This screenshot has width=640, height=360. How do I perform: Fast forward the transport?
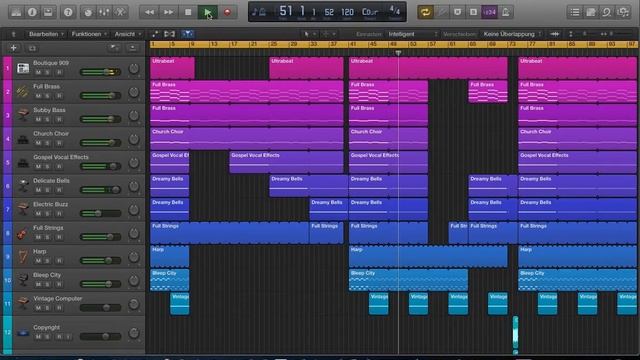click(168, 12)
